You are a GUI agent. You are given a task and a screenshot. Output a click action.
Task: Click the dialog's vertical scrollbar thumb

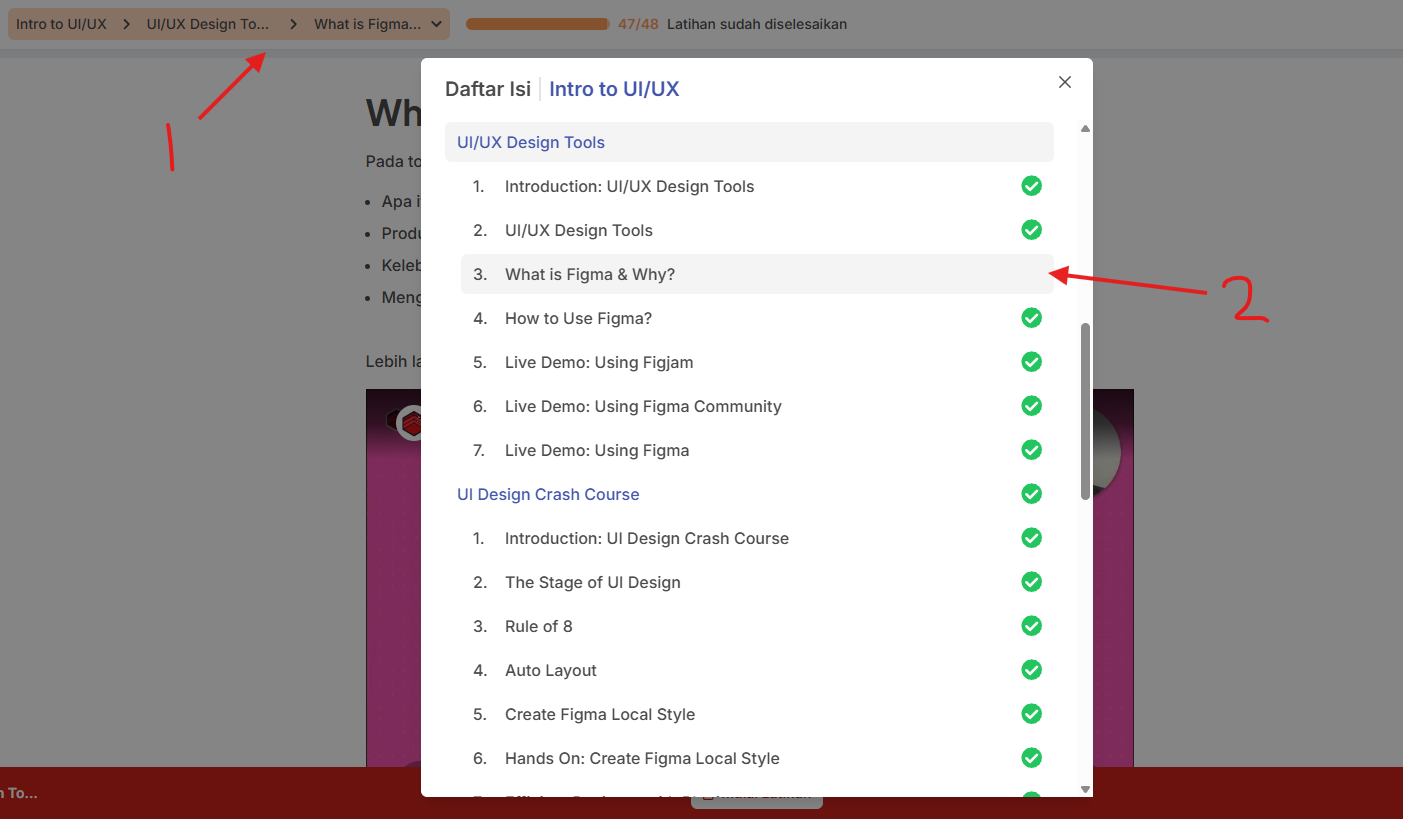pos(1085,411)
